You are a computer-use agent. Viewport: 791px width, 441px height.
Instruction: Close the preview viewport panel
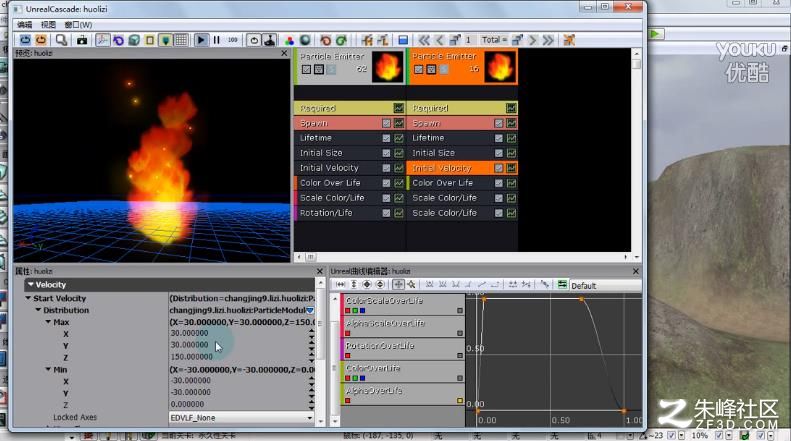[x=284, y=53]
